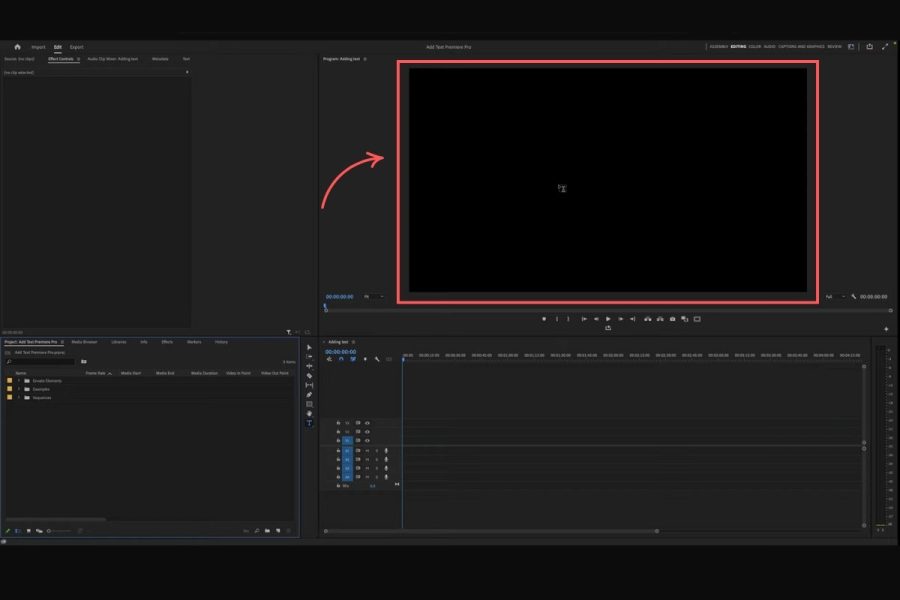Viewport: 900px width, 600px height.
Task: Click the Project panel search field
Action: click(40, 362)
